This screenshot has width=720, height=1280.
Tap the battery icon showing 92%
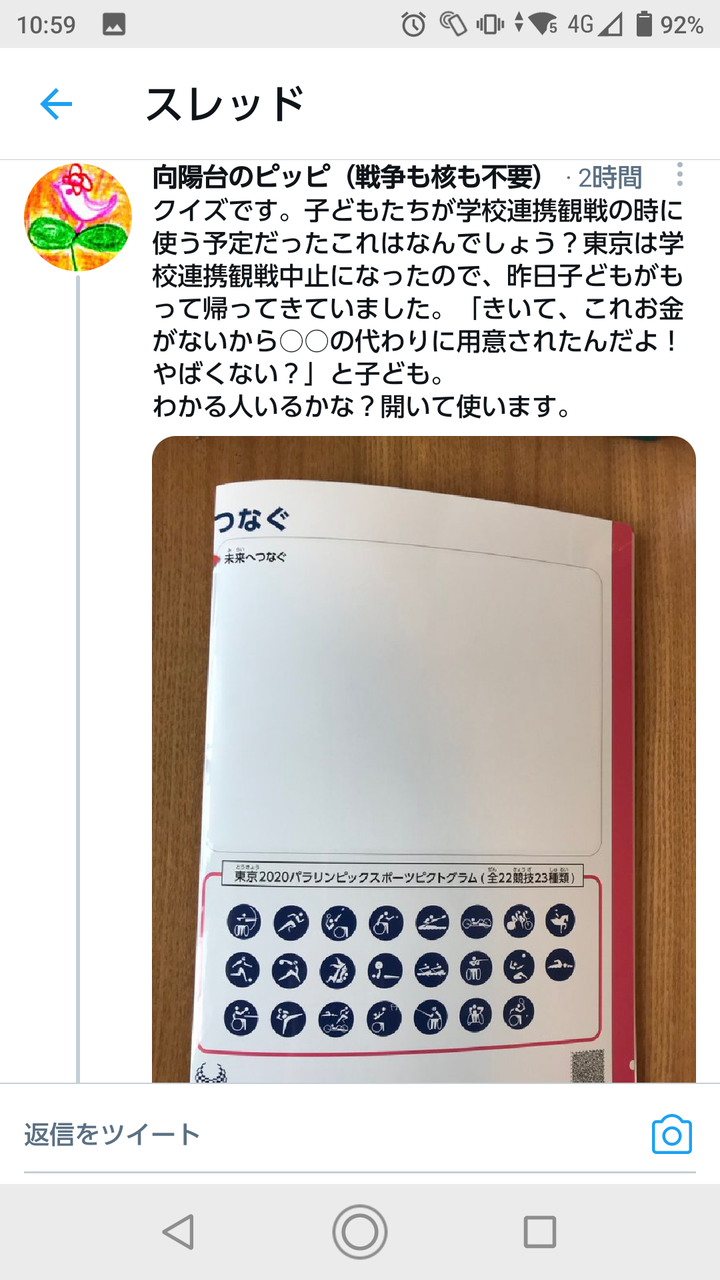[x=645, y=25]
